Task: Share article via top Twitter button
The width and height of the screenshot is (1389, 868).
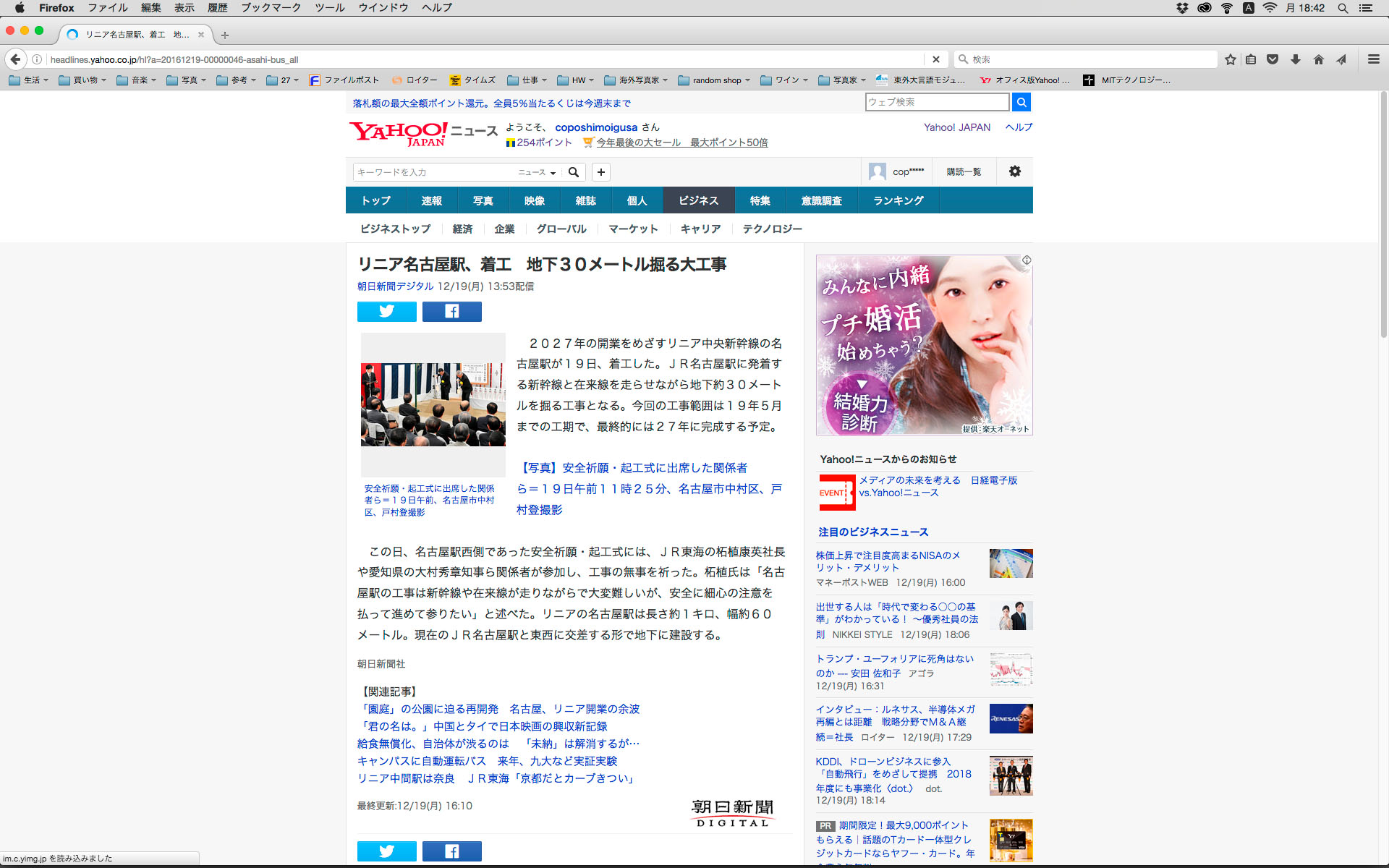Action: (386, 311)
